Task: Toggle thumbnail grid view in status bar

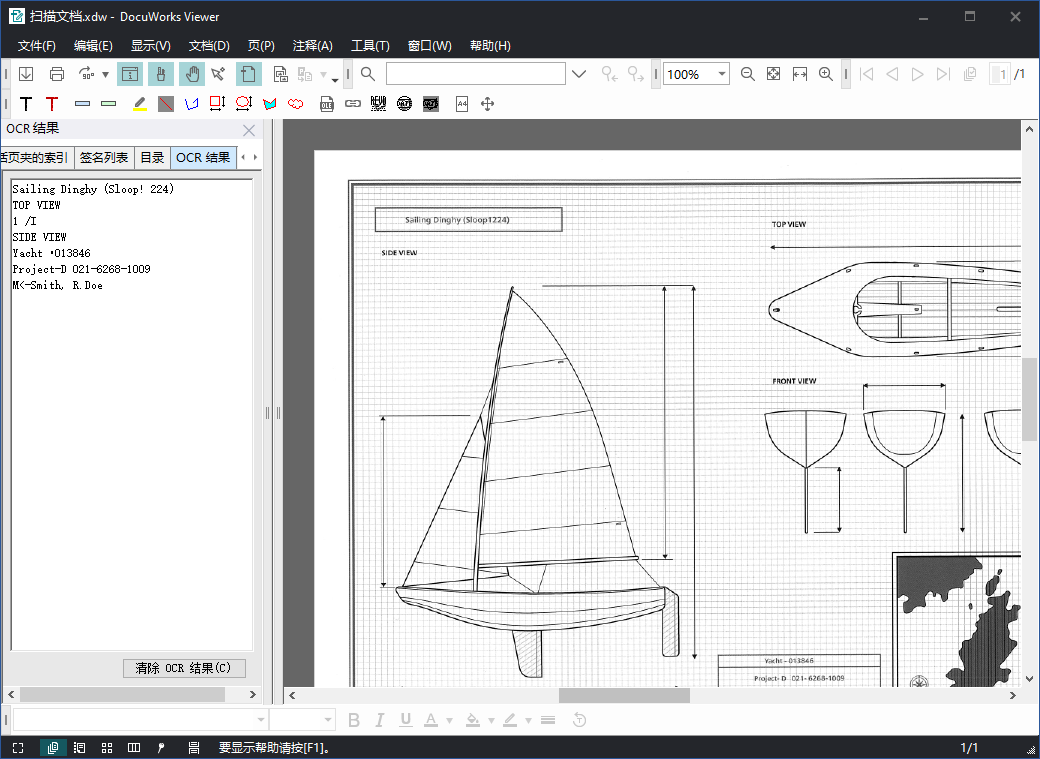Action: click(x=107, y=748)
